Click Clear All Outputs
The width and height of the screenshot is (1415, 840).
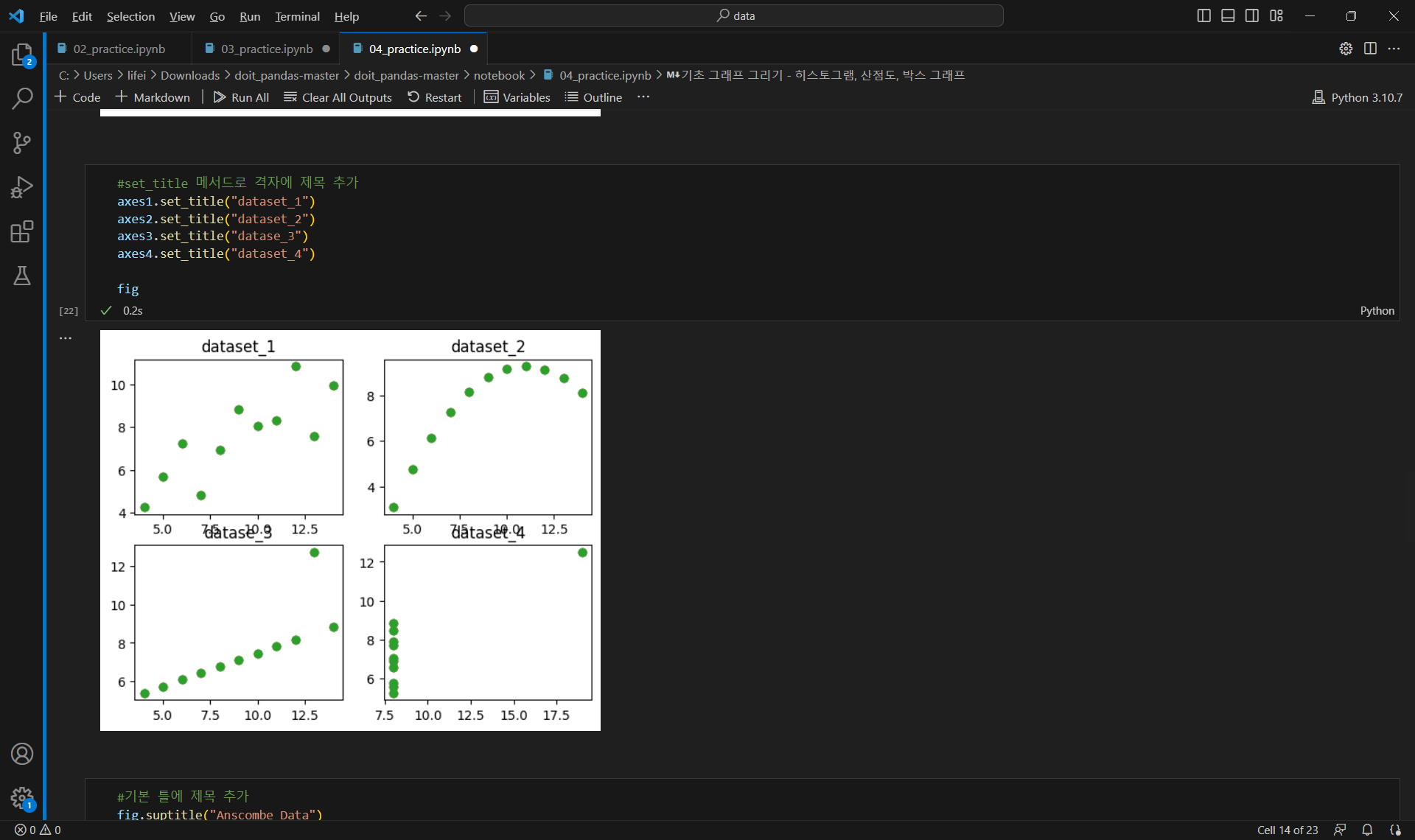pyautogui.click(x=338, y=97)
